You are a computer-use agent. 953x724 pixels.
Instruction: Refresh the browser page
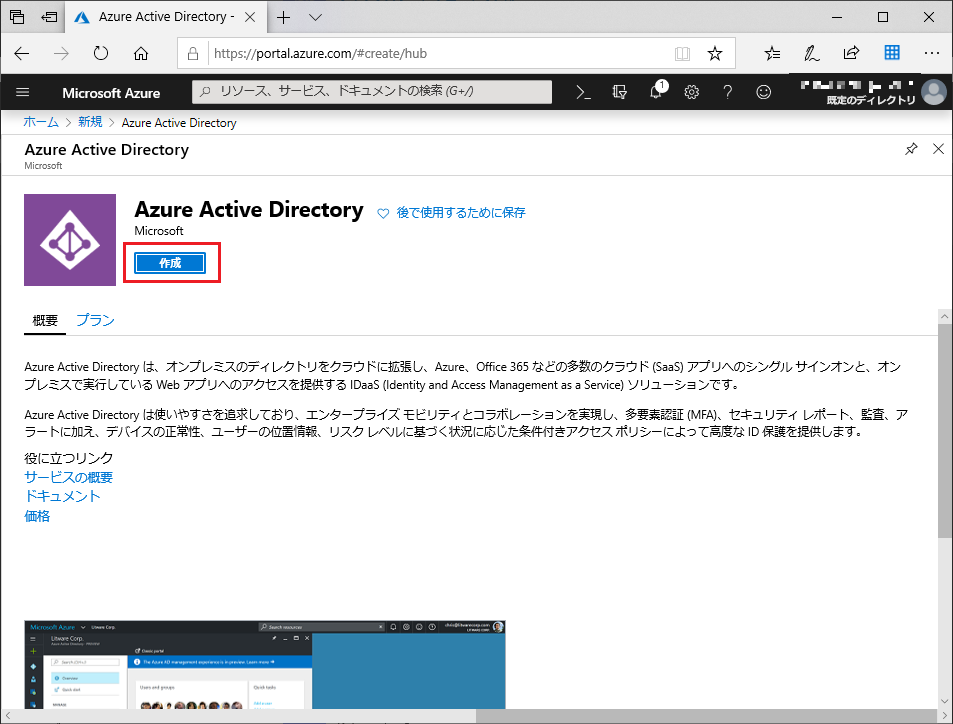(101, 53)
